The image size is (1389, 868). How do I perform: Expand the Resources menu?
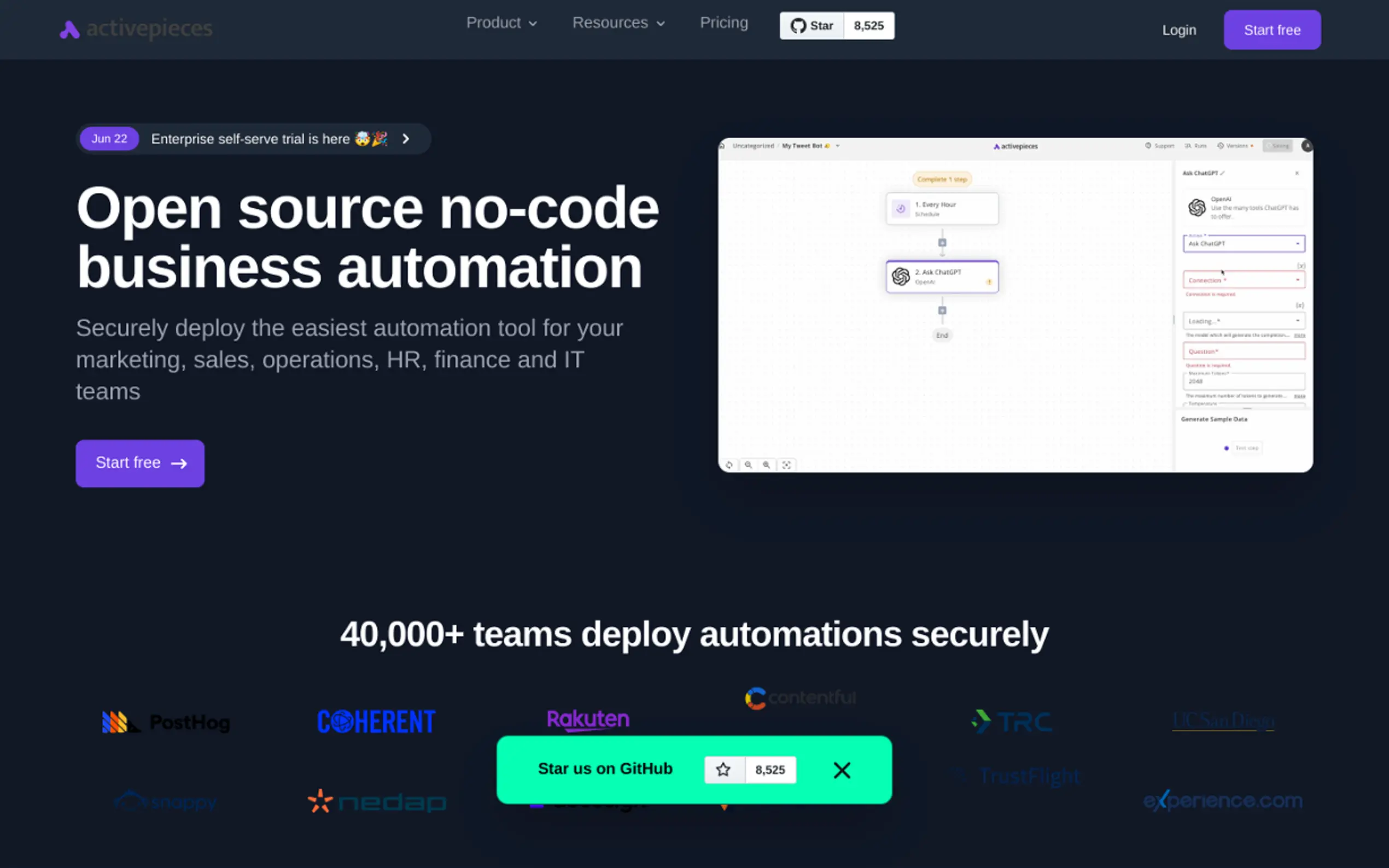click(x=618, y=23)
